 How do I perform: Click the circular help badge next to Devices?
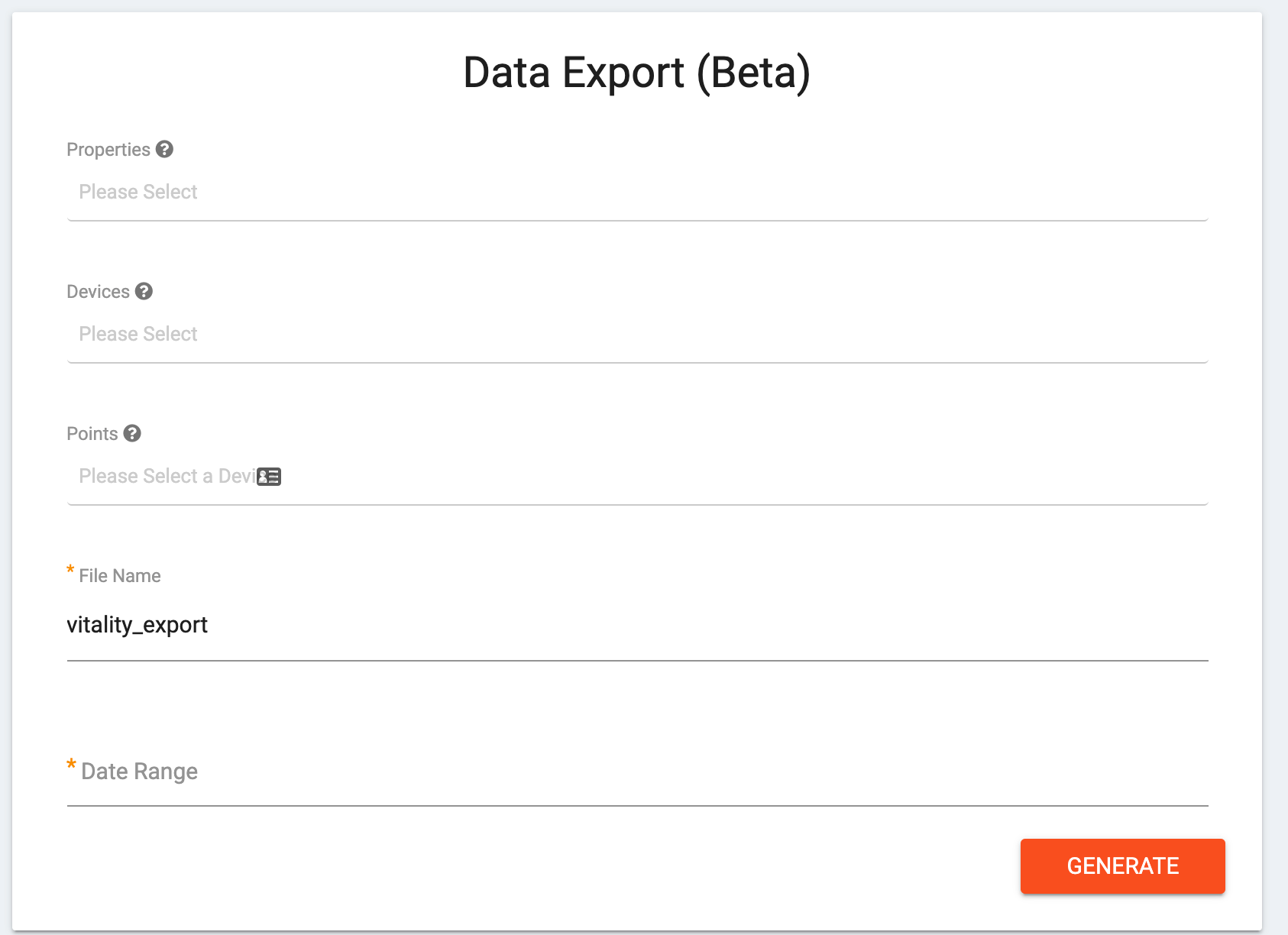[144, 291]
